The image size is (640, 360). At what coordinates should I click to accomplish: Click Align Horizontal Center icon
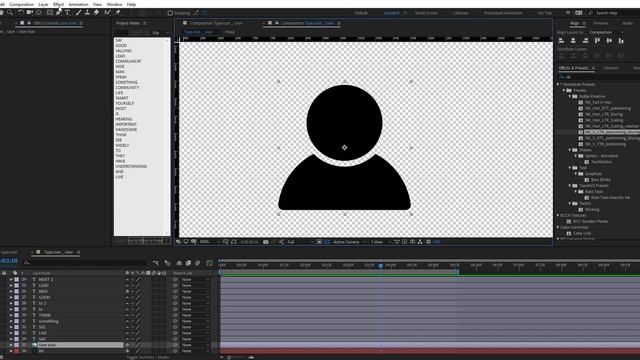[573, 40]
